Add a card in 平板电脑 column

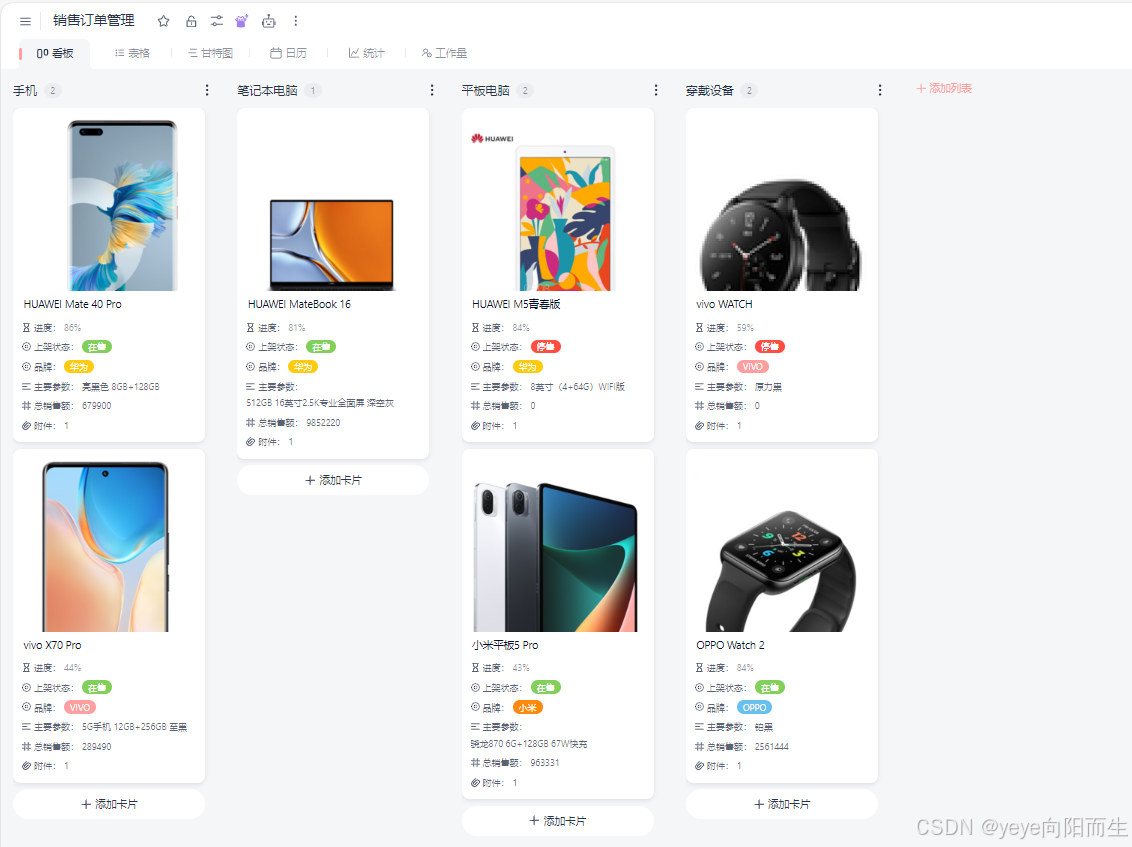(557, 820)
